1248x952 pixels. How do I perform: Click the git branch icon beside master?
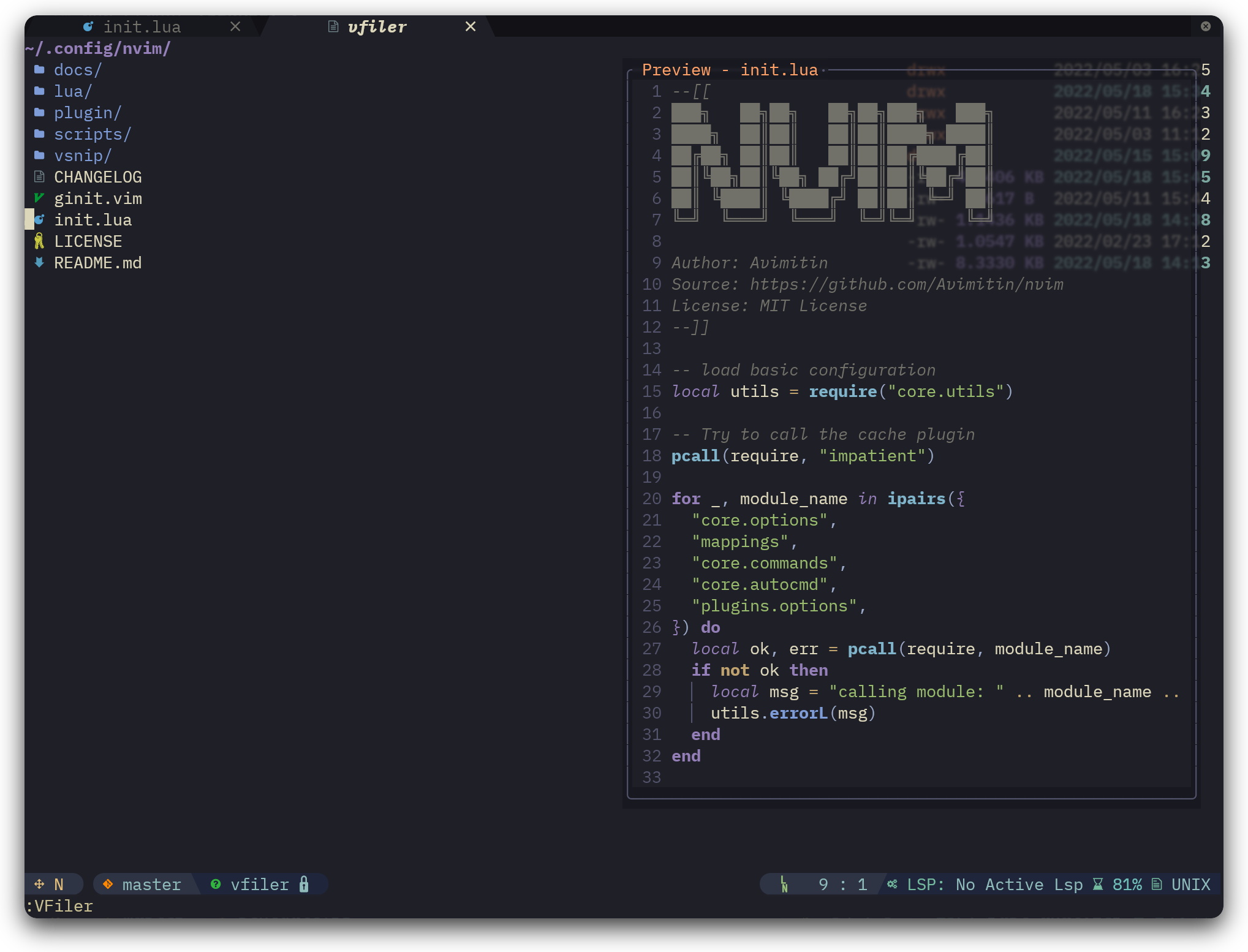(x=108, y=884)
